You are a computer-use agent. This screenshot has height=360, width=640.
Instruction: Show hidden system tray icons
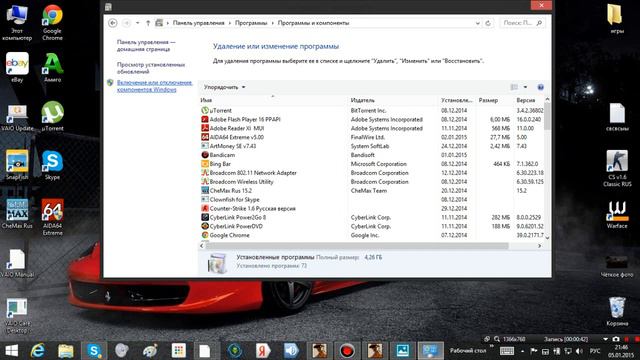(x=522, y=351)
